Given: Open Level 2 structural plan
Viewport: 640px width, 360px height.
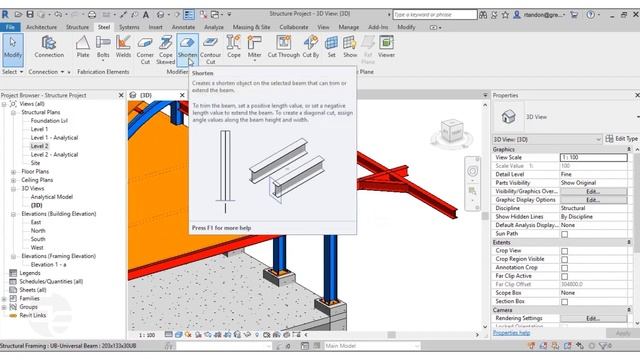Looking at the screenshot, I should [x=39, y=146].
